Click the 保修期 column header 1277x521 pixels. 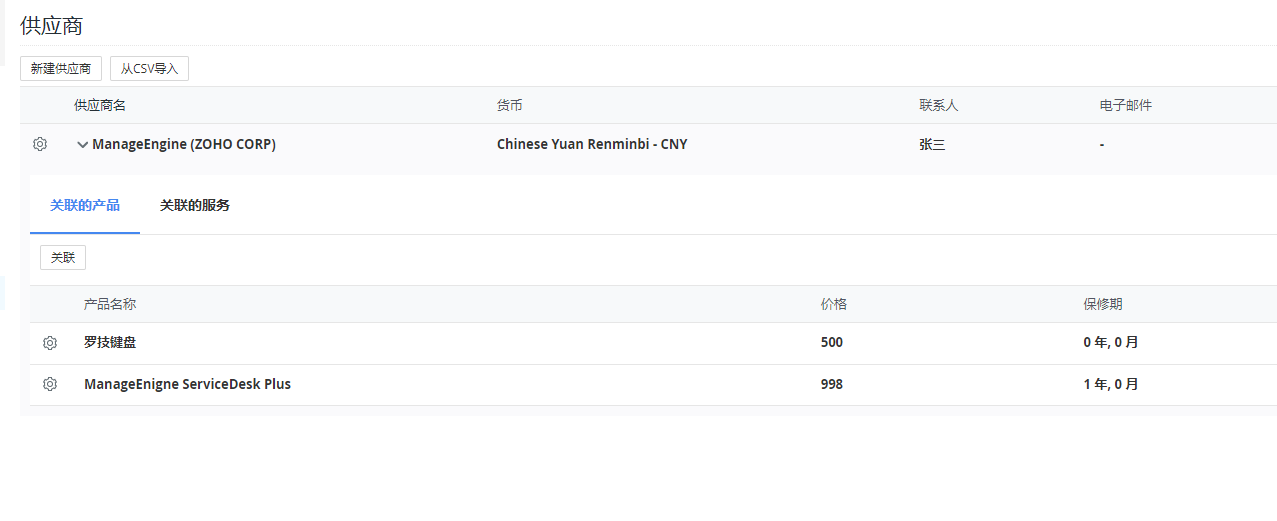coord(1103,304)
